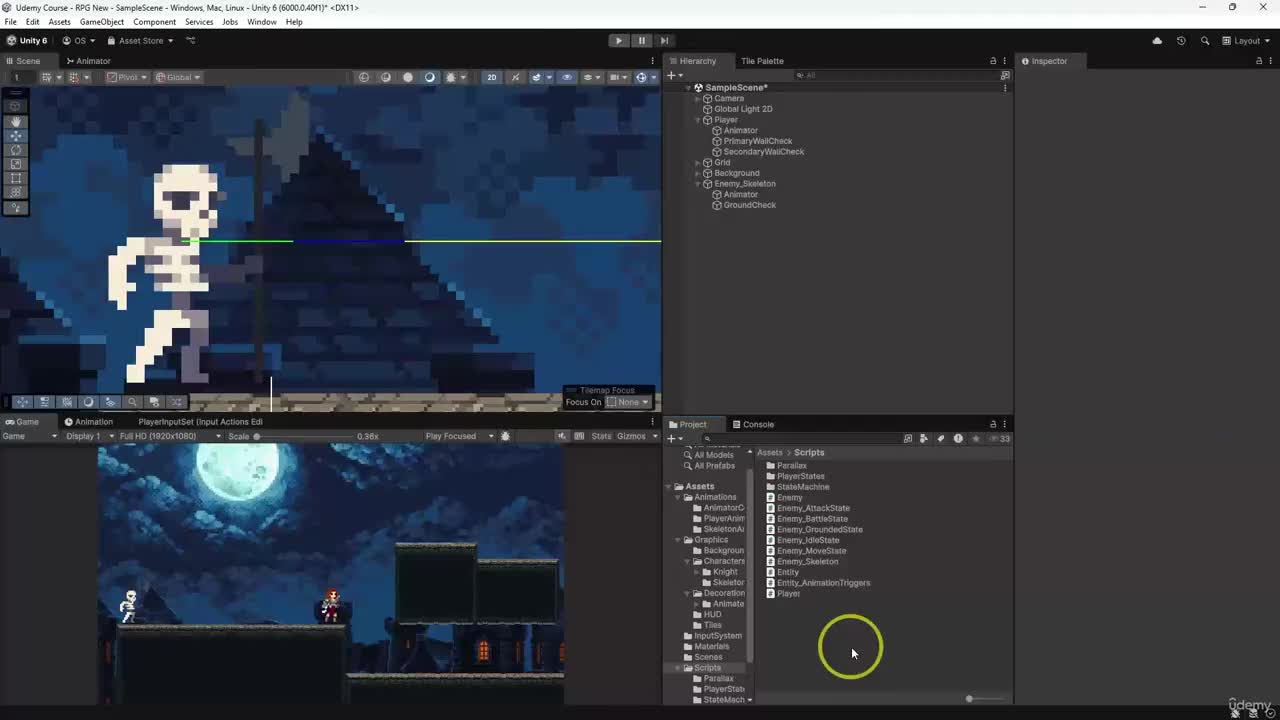Open the Asset Store dropdown
The height and width of the screenshot is (720, 1280).
point(140,41)
